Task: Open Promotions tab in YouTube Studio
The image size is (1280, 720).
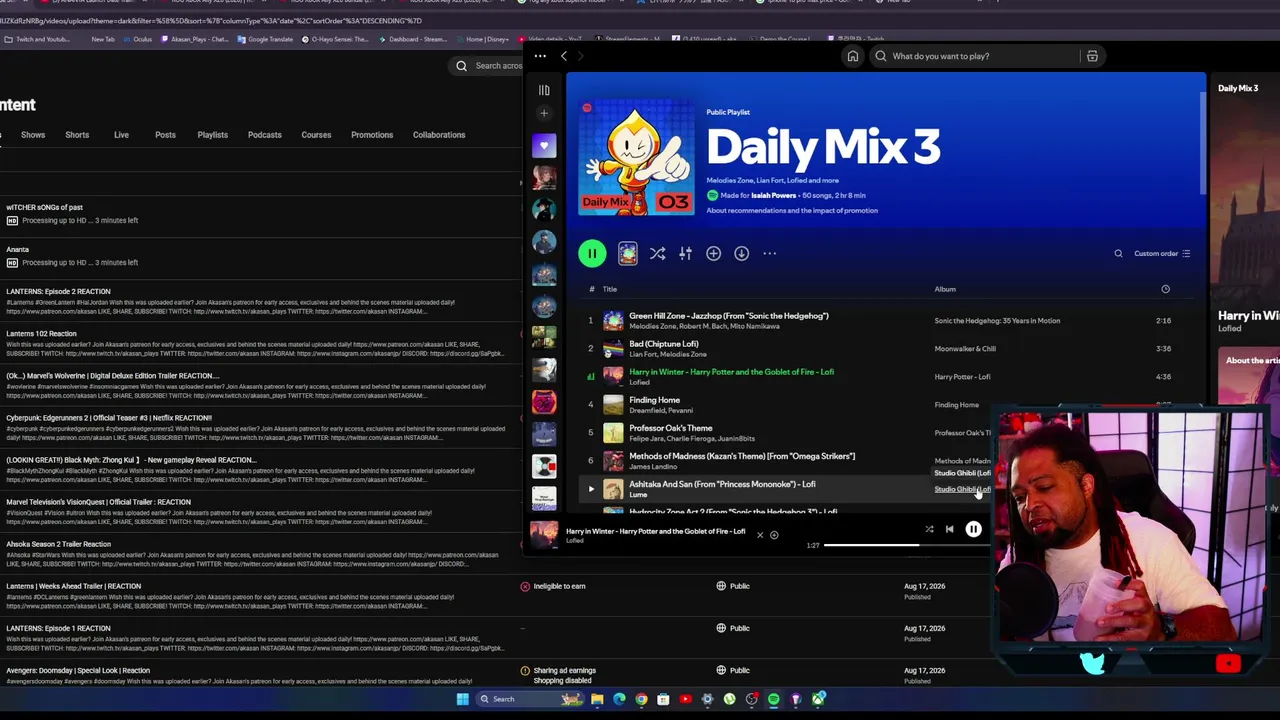Action: coord(372,135)
